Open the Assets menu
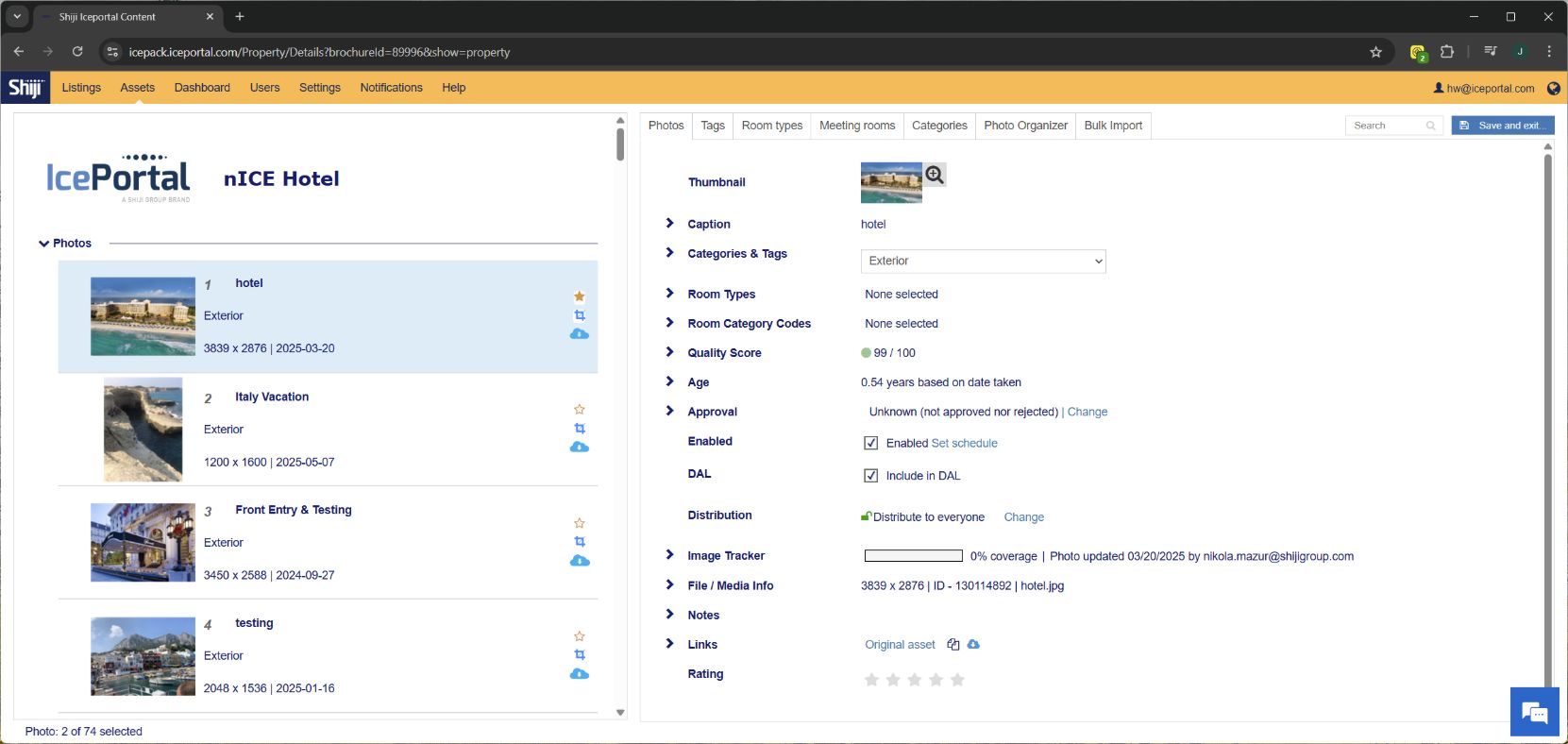1568x744 pixels. click(137, 88)
